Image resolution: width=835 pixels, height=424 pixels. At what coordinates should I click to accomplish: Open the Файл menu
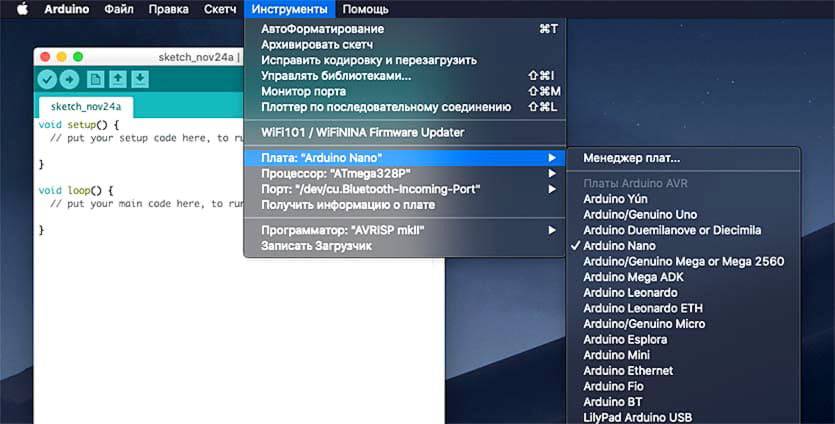(x=119, y=10)
